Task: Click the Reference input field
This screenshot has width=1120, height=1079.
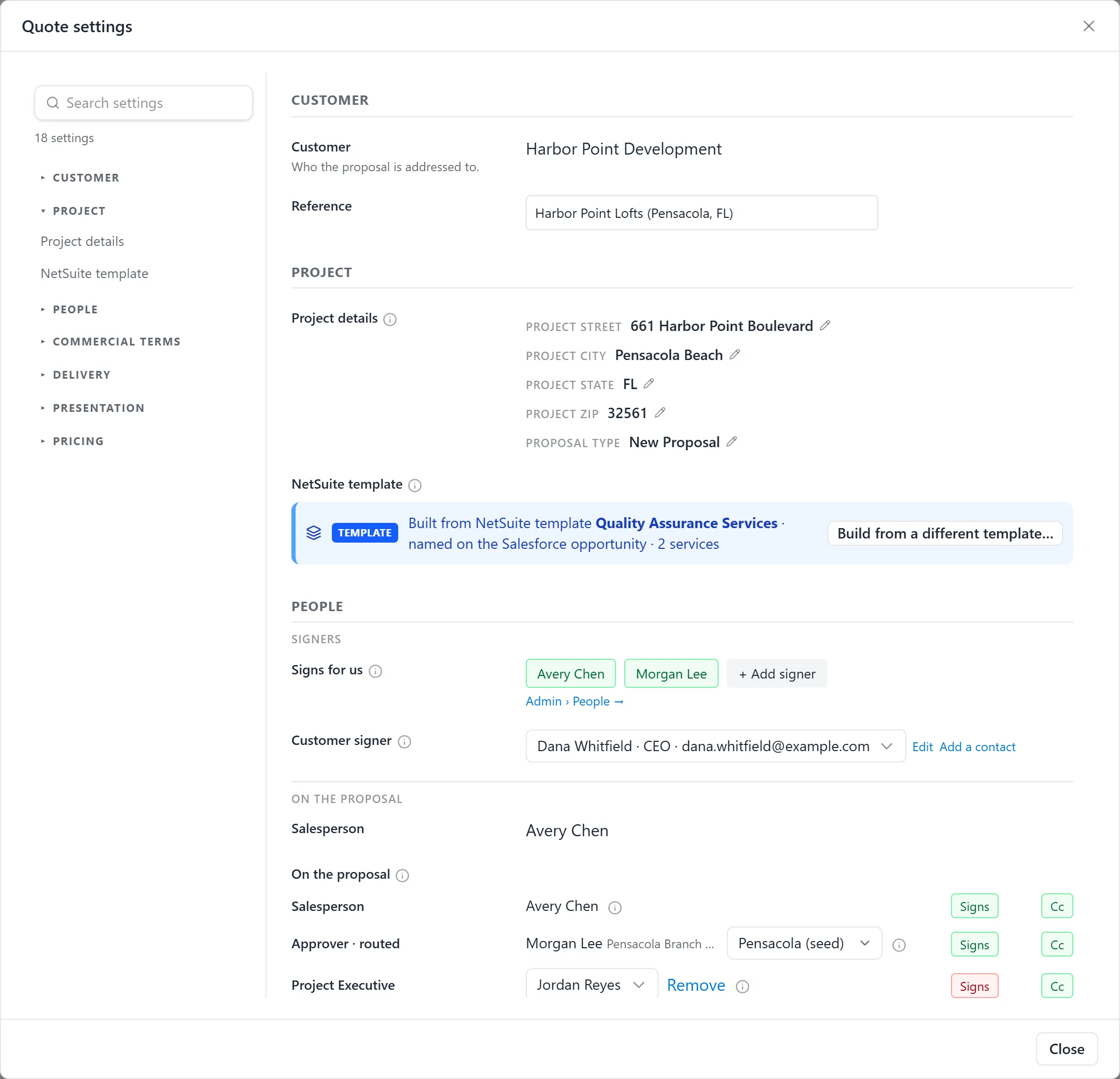Action: 701,213
